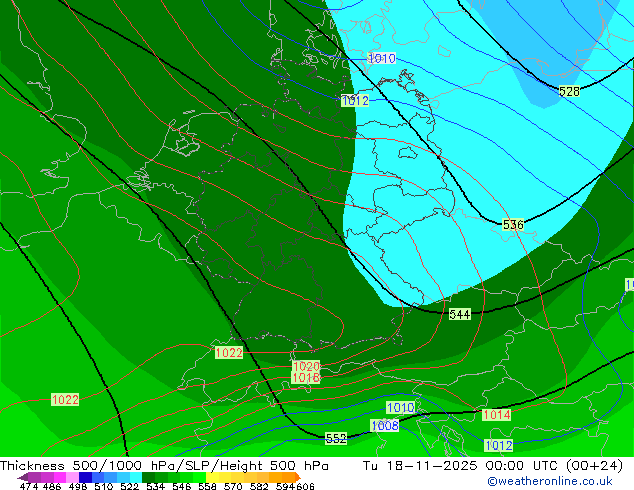Open the weatheronline.co.uk link

(550, 481)
